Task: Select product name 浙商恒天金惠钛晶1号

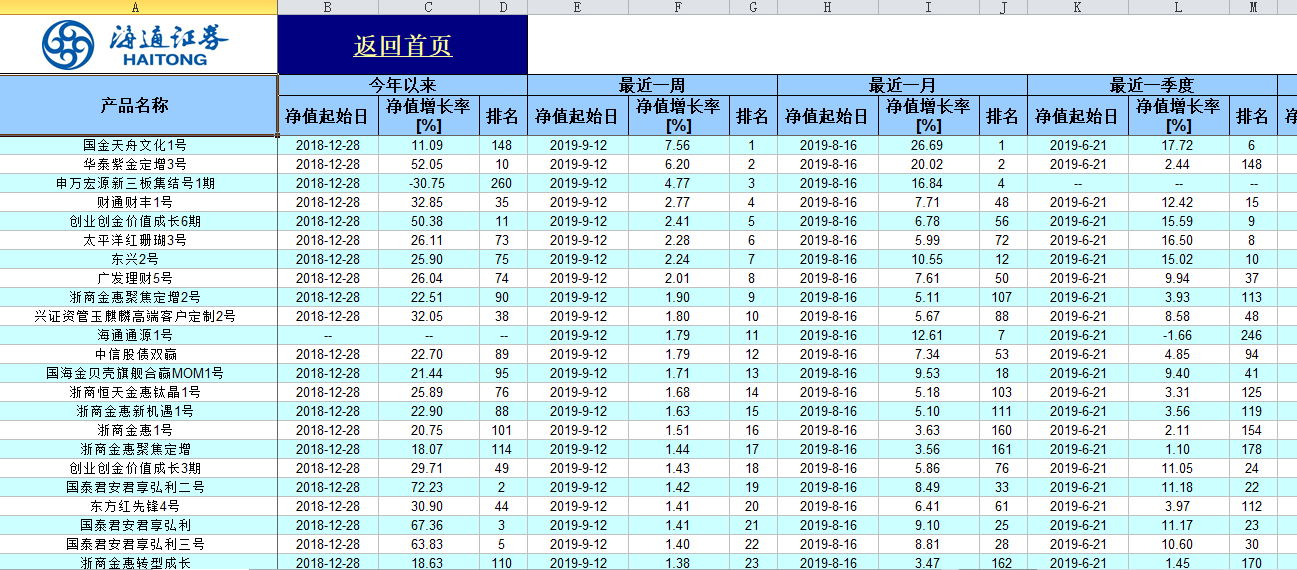Action: (x=135, y=392)
